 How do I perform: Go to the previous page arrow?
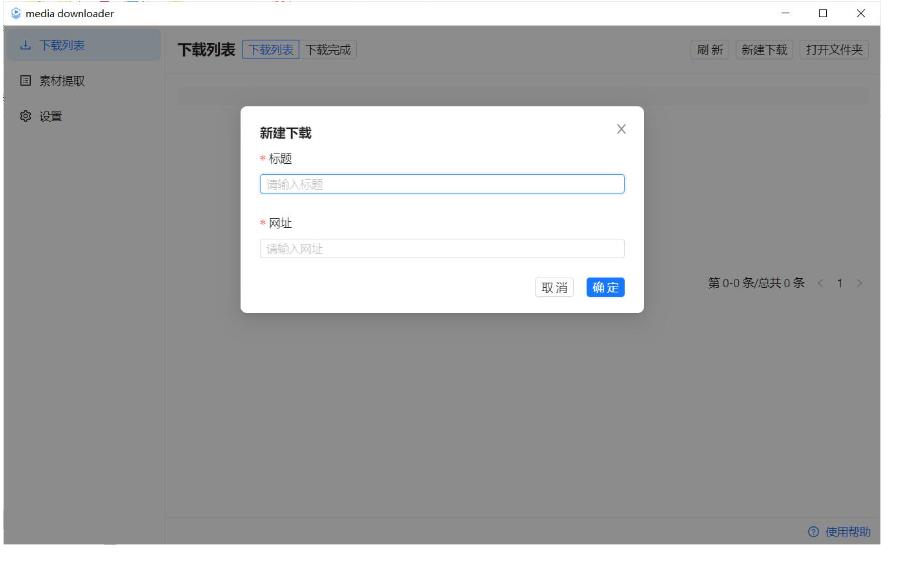click(819, 283)
